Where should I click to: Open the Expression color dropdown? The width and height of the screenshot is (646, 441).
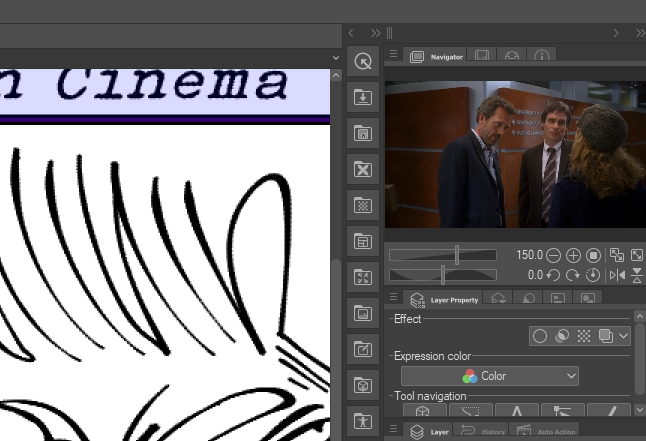click(x=490, y=376)
